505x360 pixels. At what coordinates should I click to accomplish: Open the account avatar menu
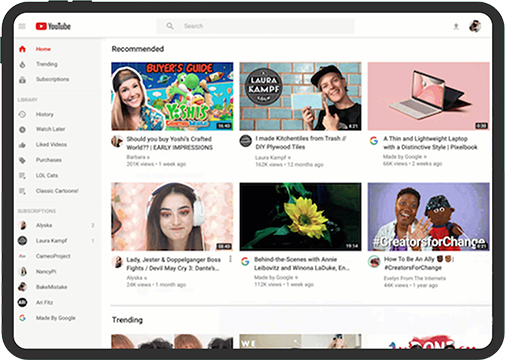475,26
